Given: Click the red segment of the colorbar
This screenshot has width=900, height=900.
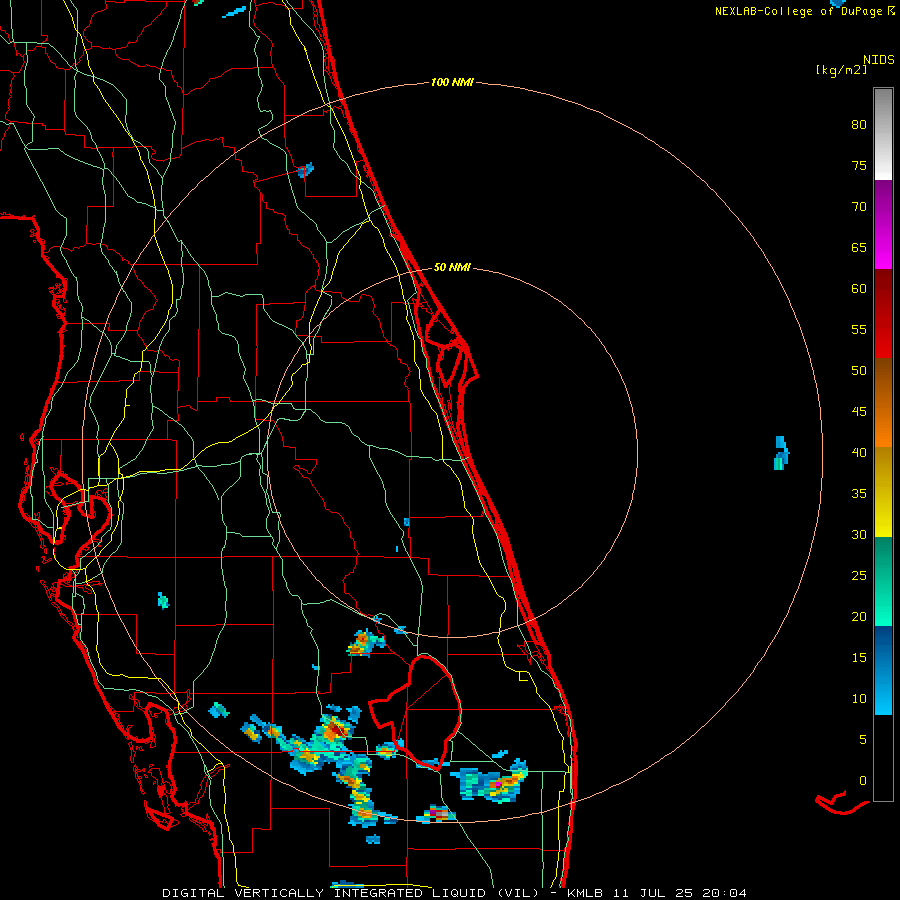Looking at the screenshot, I should [x=883, y=313].
